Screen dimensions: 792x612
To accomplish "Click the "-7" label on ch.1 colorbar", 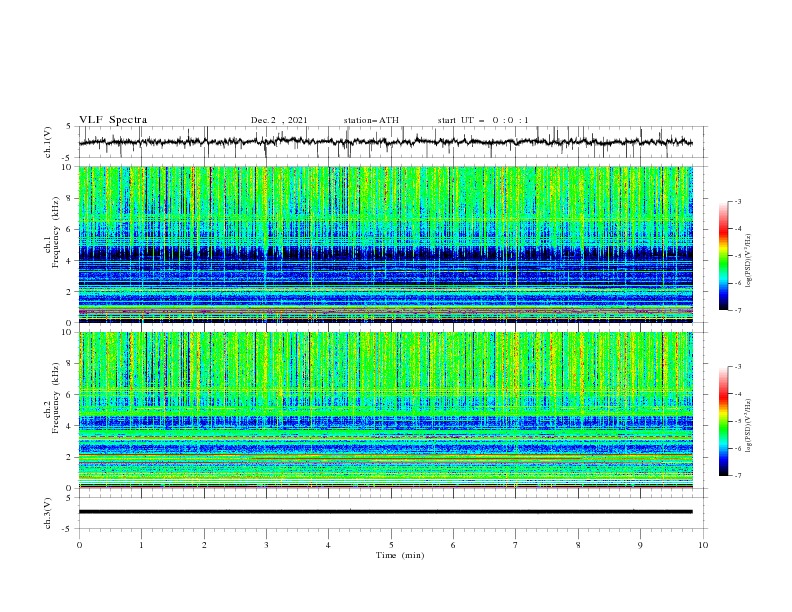I will pos(738,310).
